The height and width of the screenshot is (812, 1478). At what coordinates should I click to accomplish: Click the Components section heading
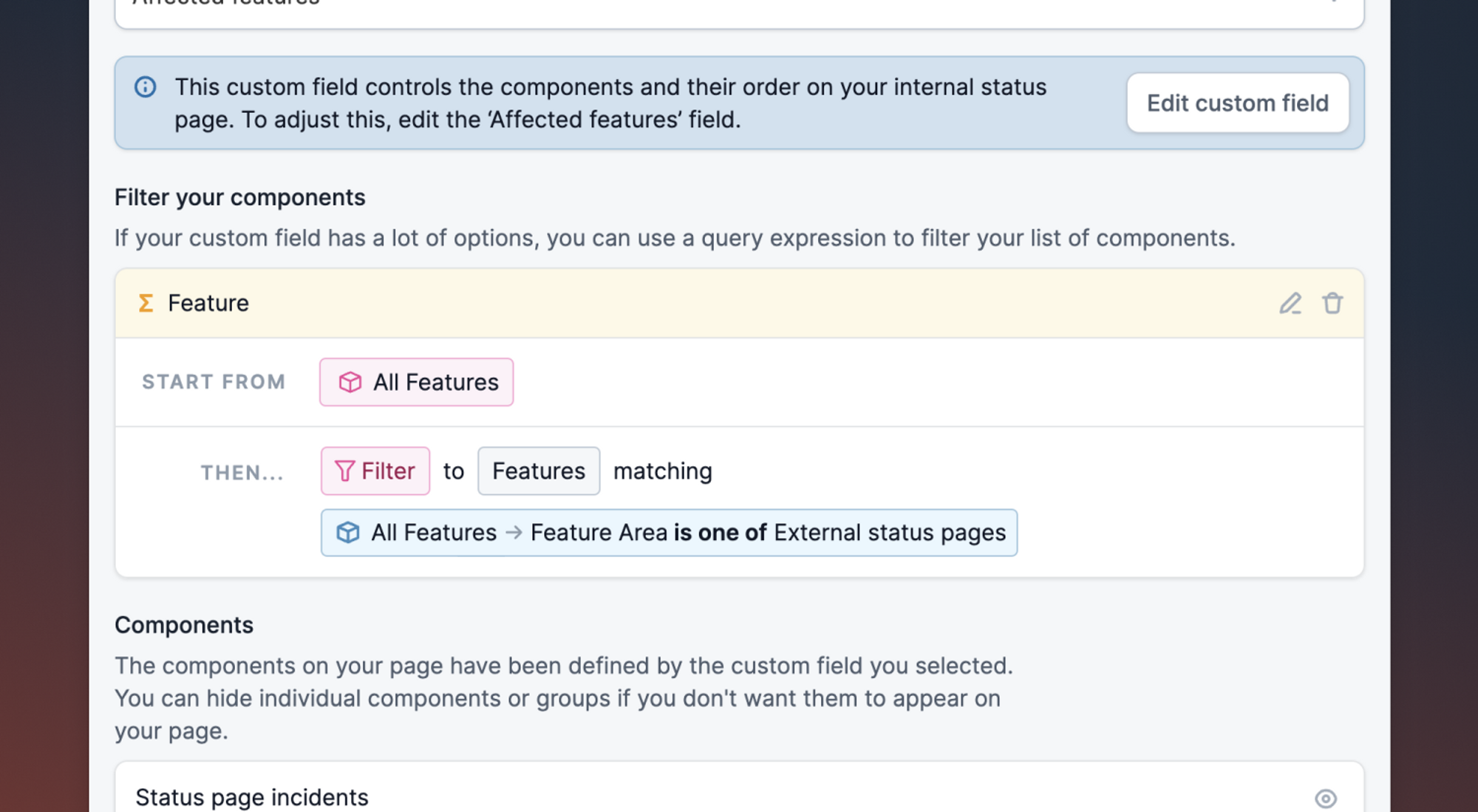pyautogui.click(x=184, y=625)
